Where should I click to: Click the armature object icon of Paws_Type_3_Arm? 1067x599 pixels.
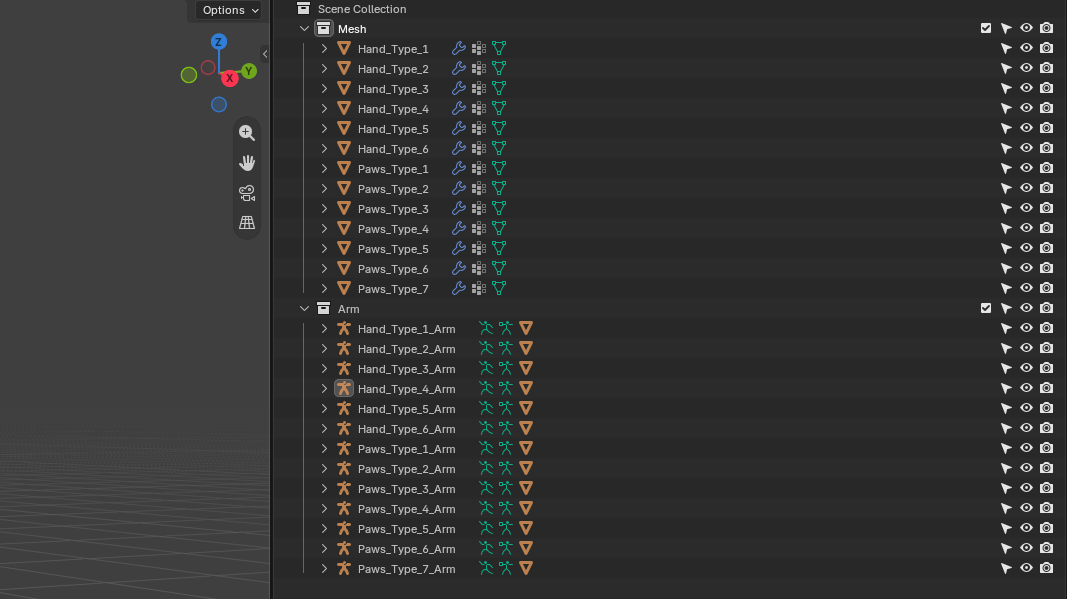click(344, 489)
